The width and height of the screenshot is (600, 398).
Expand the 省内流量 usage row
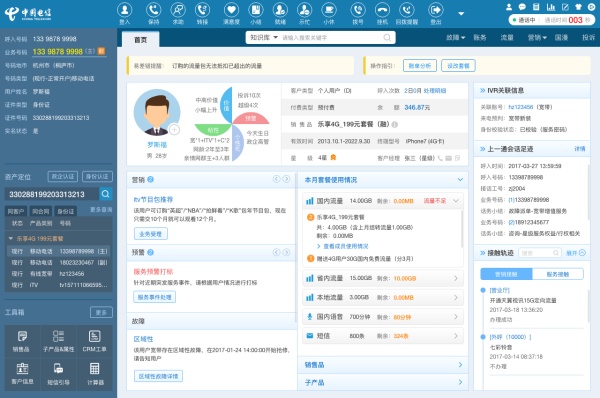click(x=456, y=278)
